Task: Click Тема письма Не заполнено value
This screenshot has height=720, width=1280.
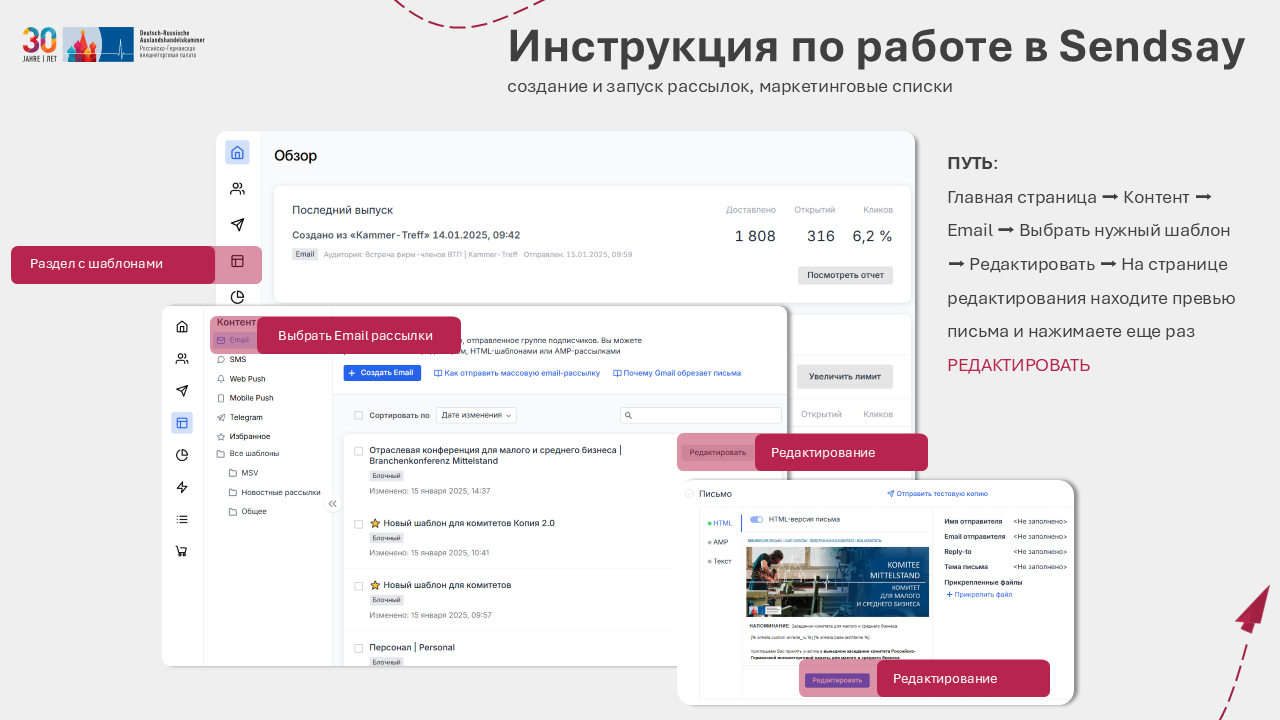Action: [x=1040, y=566]
